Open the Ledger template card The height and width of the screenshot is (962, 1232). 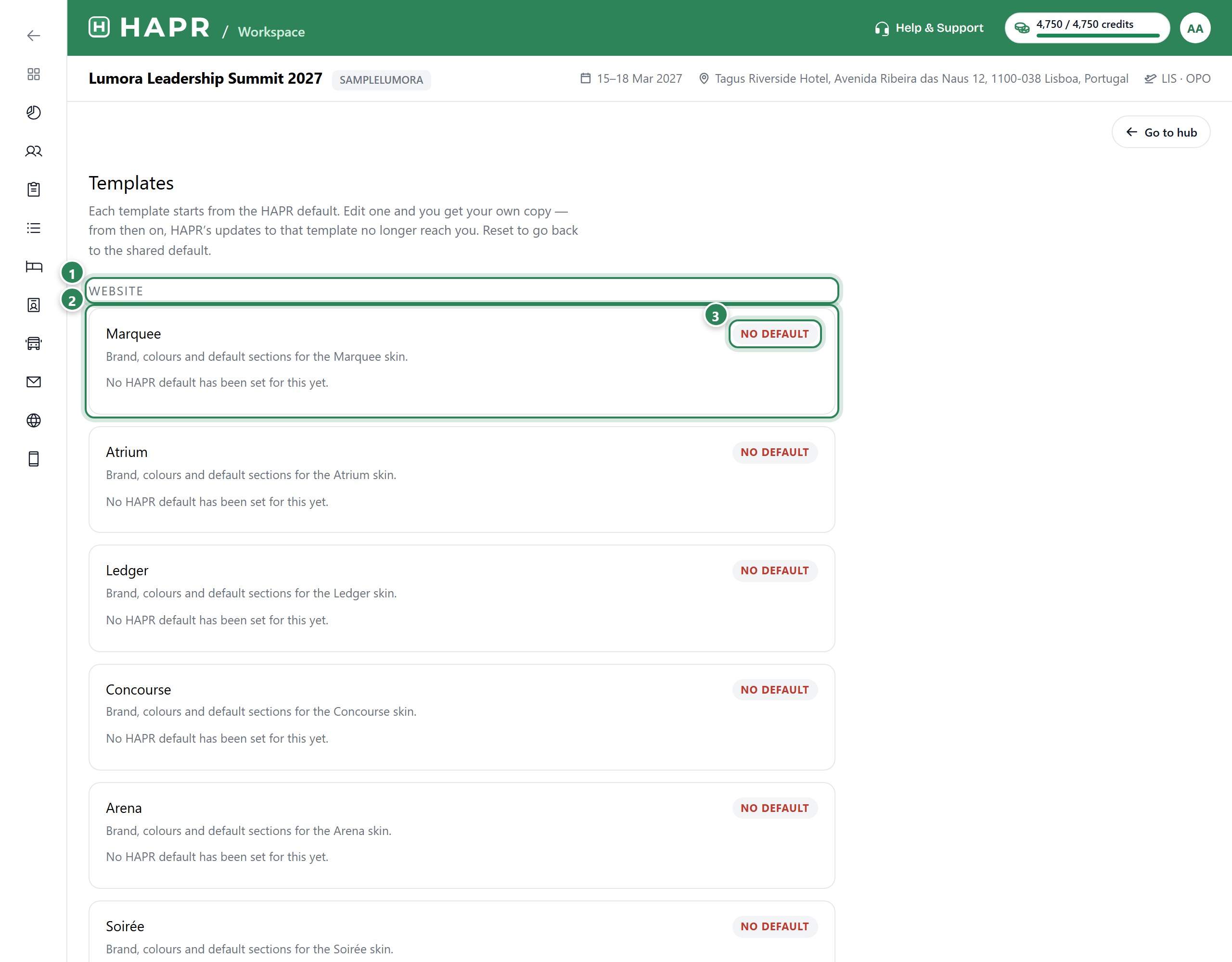[x=462, y=598]
